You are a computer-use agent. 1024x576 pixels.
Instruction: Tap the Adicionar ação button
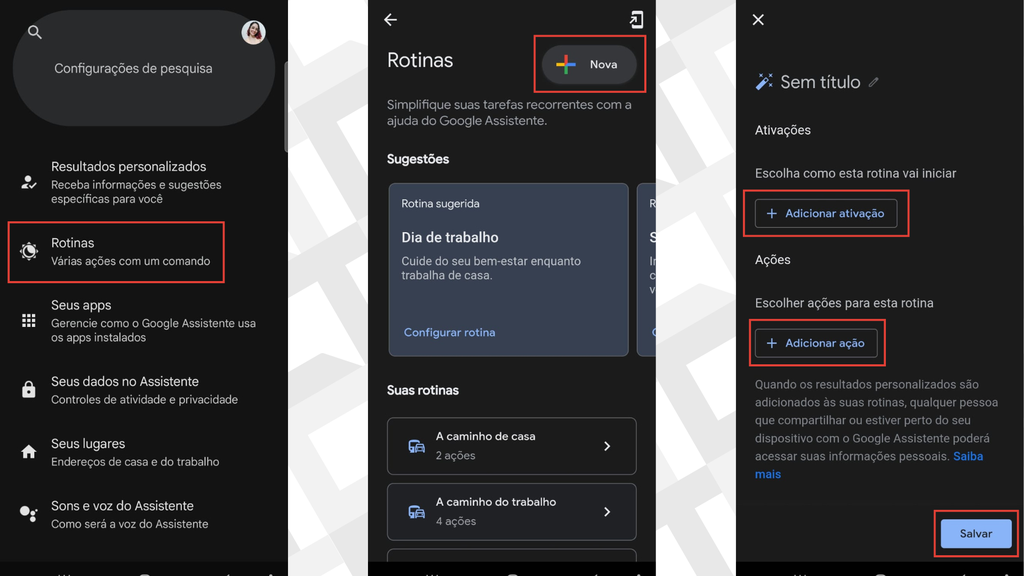pyautogui.click(x=816, y=343)
